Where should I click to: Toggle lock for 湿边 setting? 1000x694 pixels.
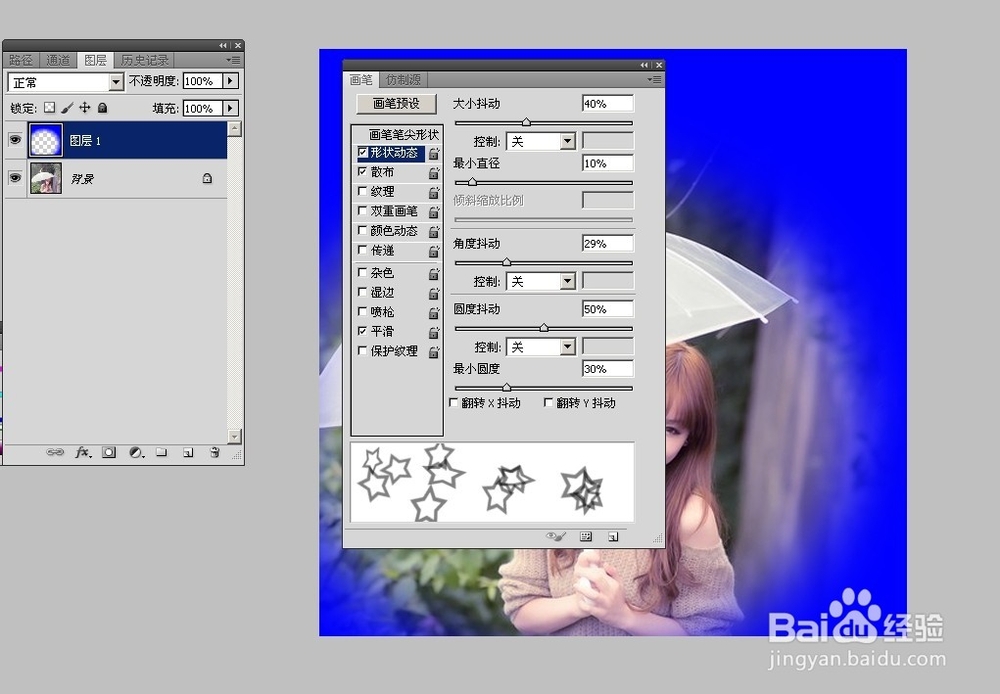click(434, 293)
